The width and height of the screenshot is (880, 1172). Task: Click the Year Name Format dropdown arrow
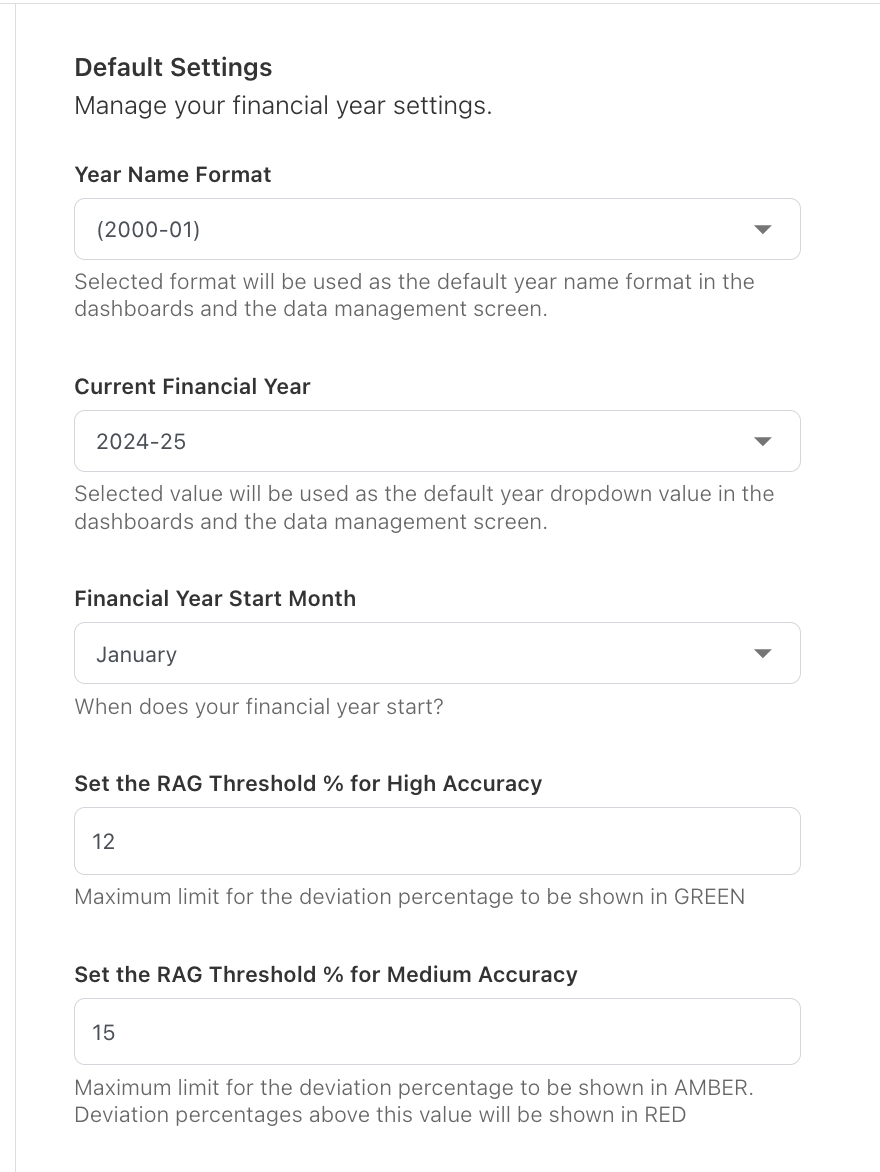762,230
